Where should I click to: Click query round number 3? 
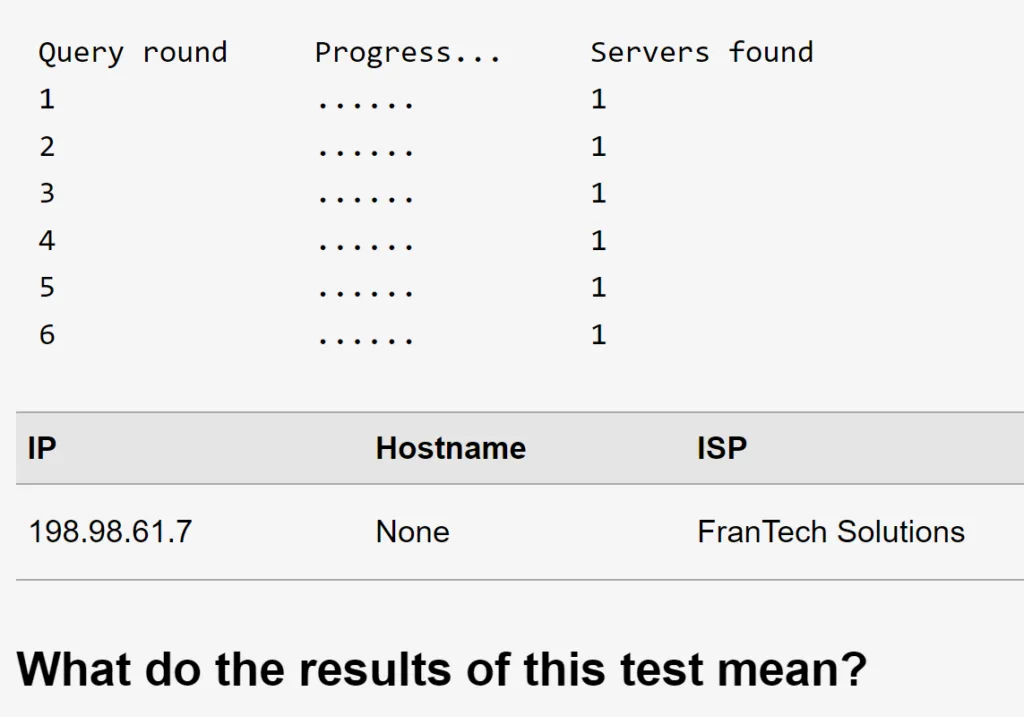click(46, 193)
